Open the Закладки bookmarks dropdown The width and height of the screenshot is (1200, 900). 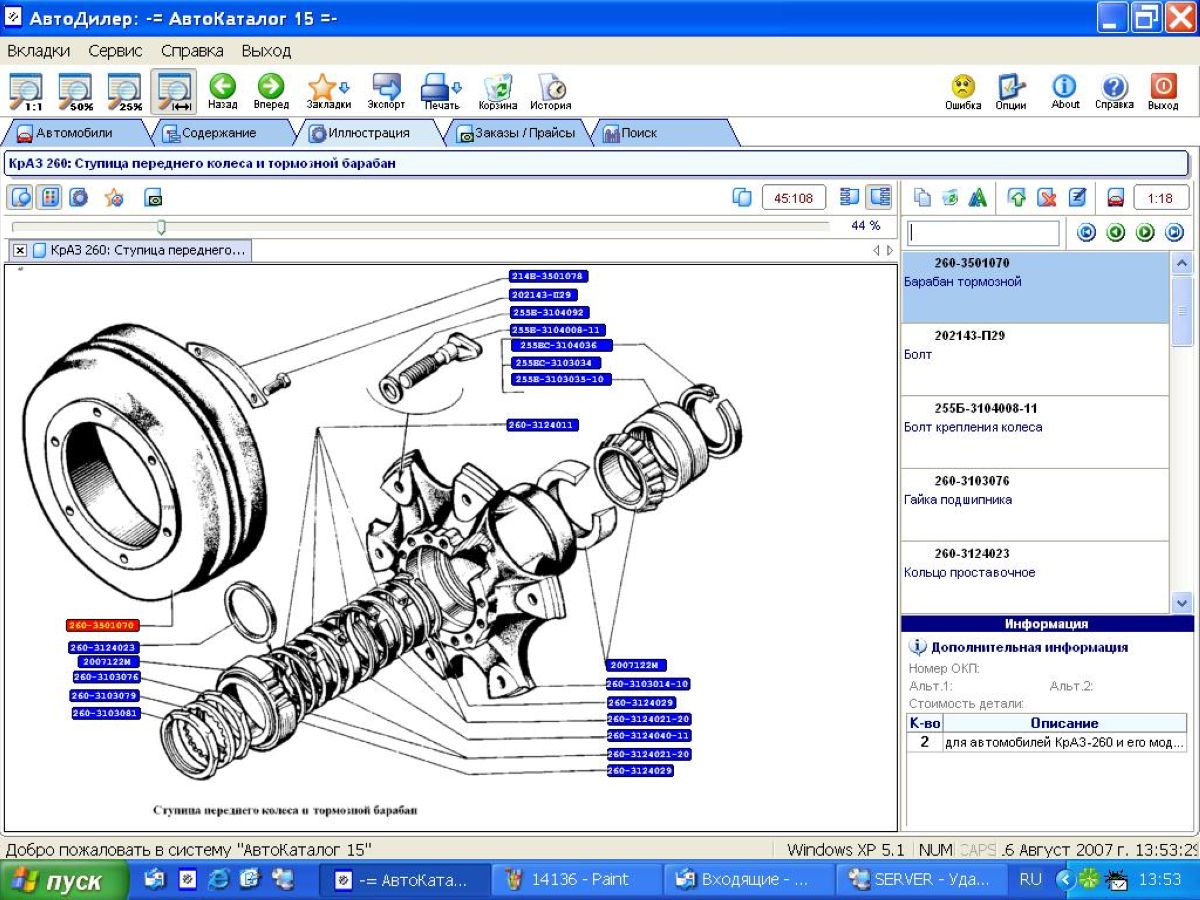328,90
